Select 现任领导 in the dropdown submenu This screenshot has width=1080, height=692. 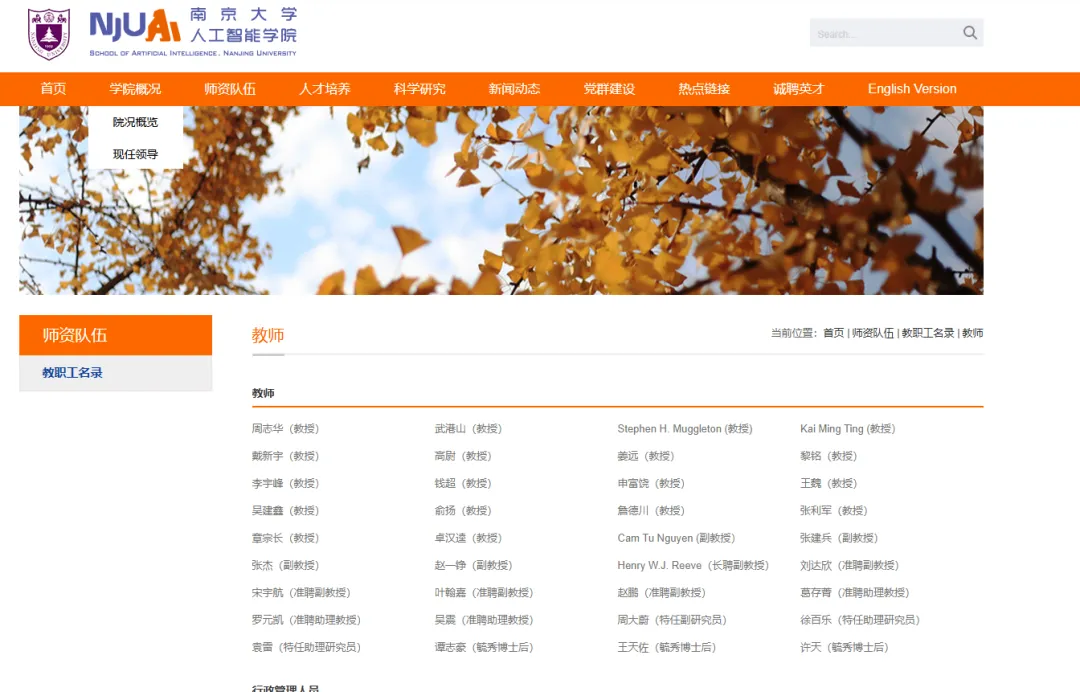[x=136, y=154]
